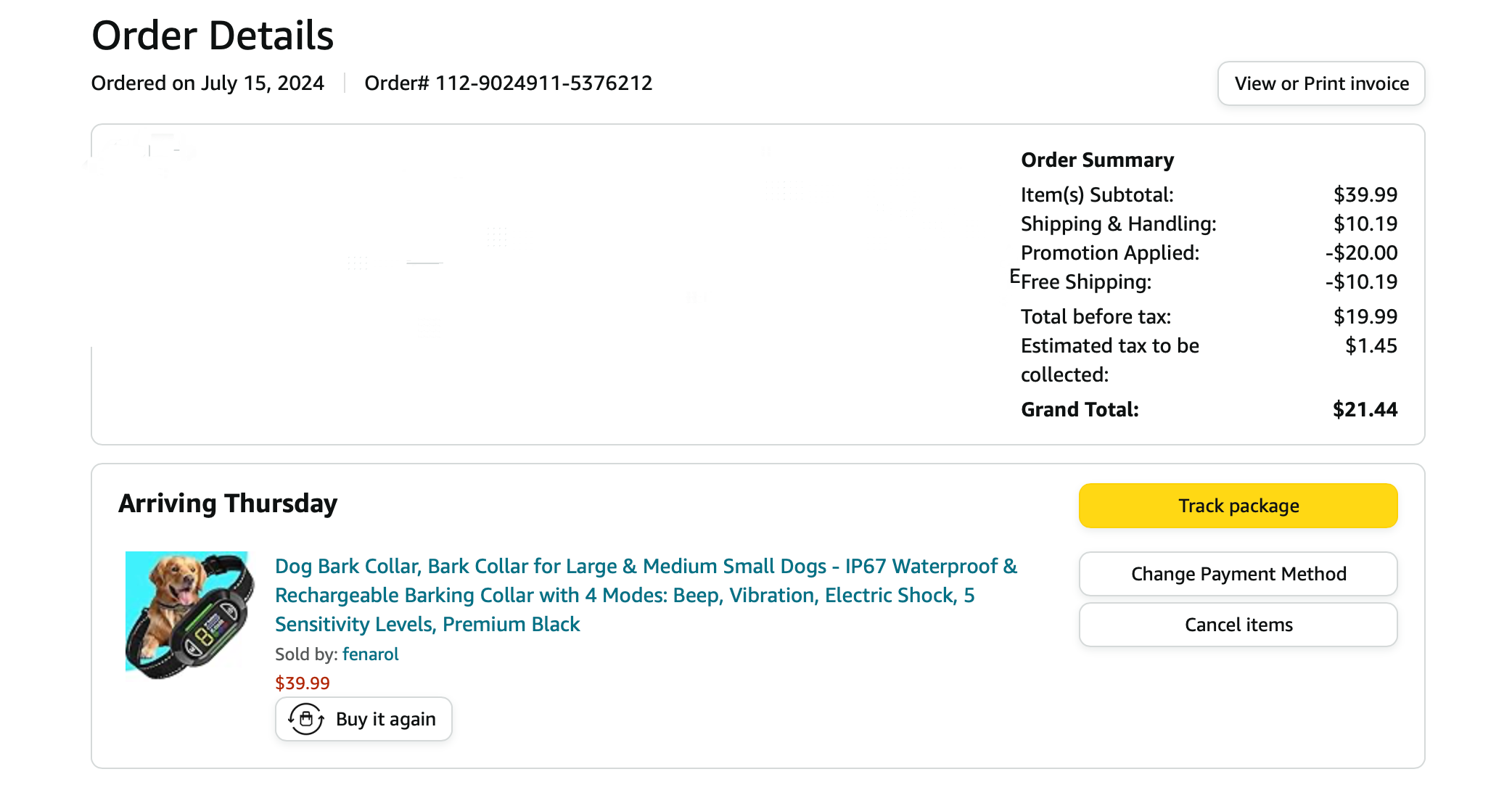Click the Shipping & Handling label

pos(1118,224)
